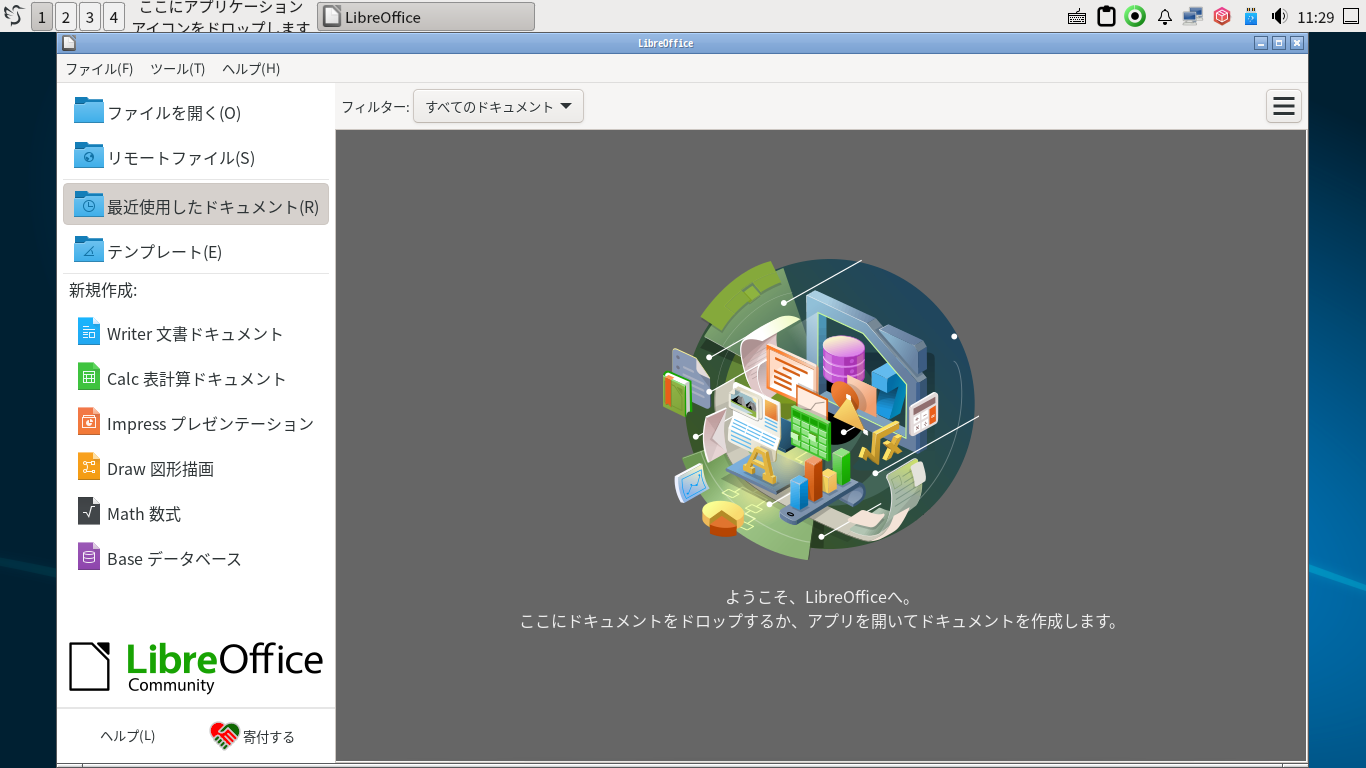Viewport: 1366px width, 768px height.
Task: Click the 11:29 clock in the panel
Action: 1316,17
